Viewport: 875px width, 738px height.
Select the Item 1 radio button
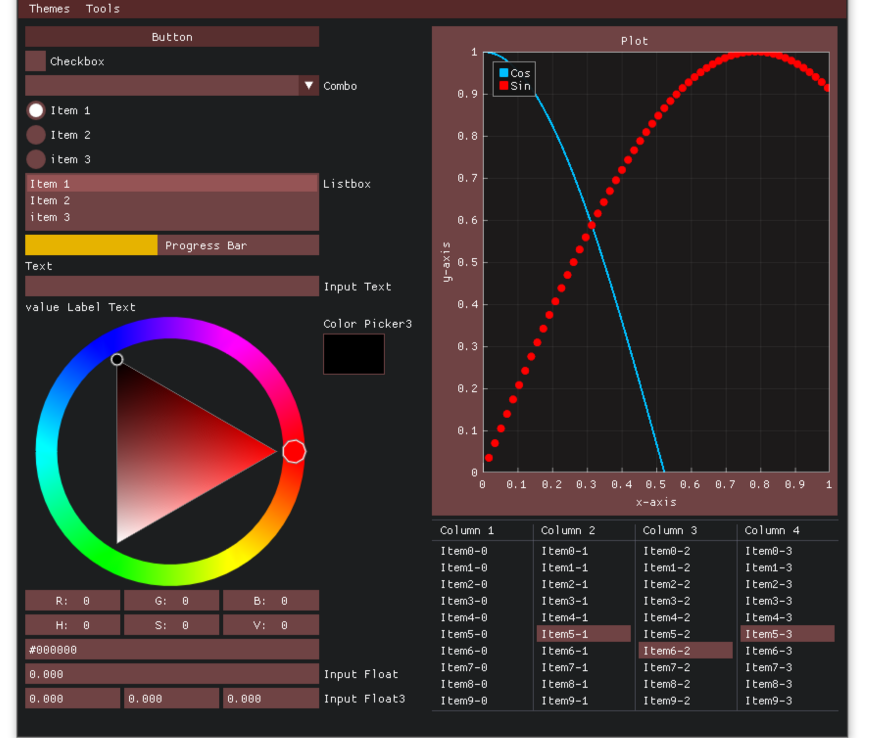pos(36,110)
